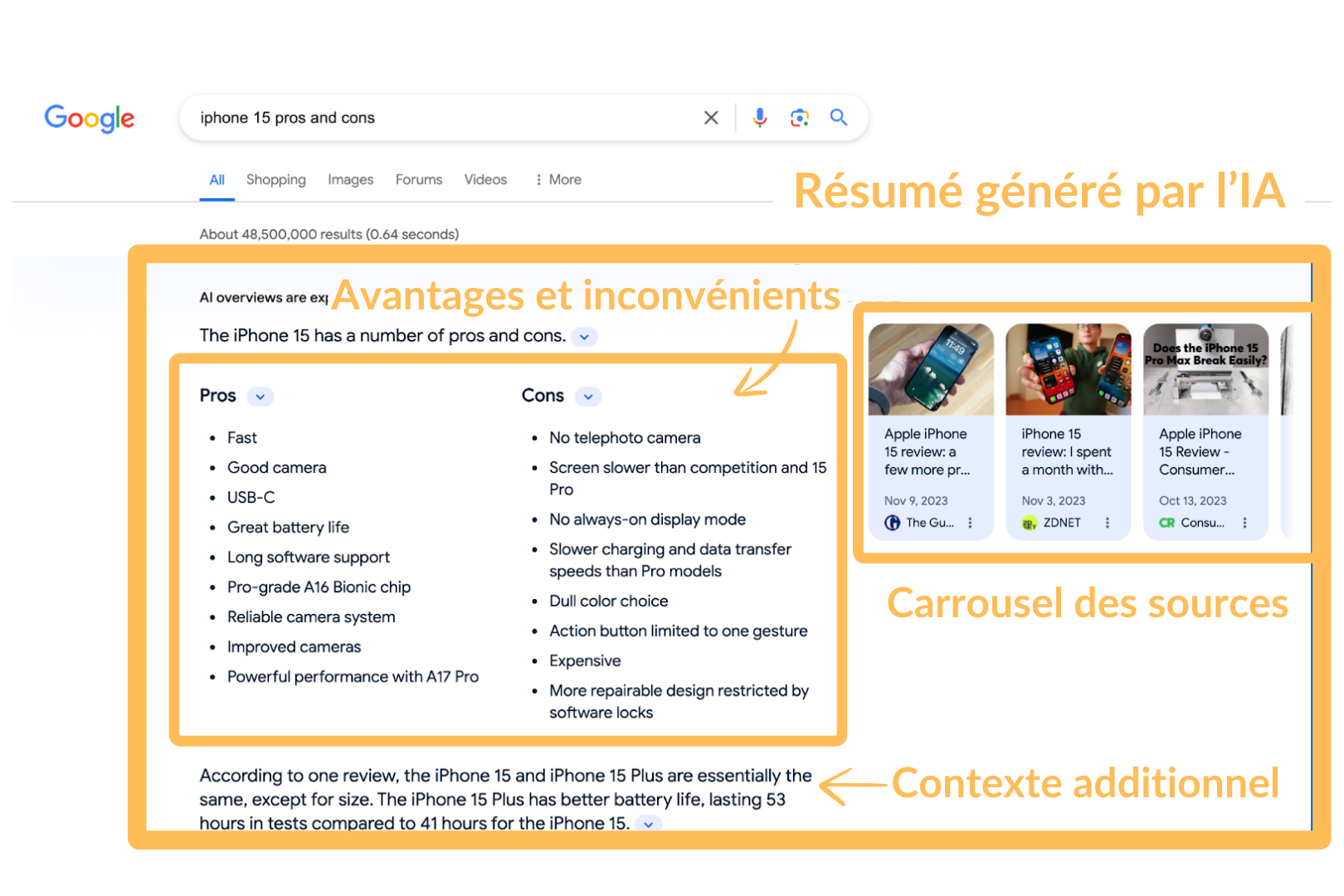Click the Consumer Reports CR favicon
1344x896 pixels.
click(1166, 523)
